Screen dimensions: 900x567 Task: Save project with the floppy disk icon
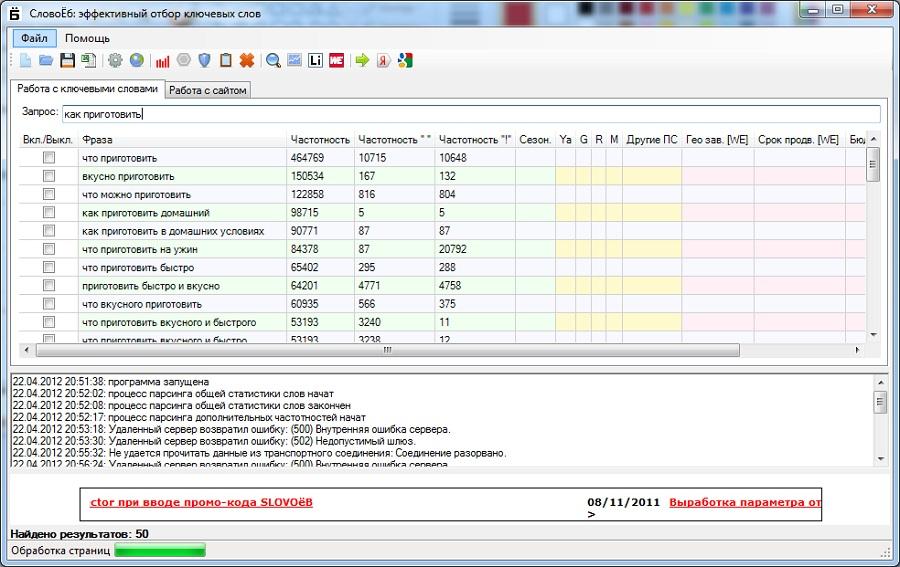pos(68,60)
